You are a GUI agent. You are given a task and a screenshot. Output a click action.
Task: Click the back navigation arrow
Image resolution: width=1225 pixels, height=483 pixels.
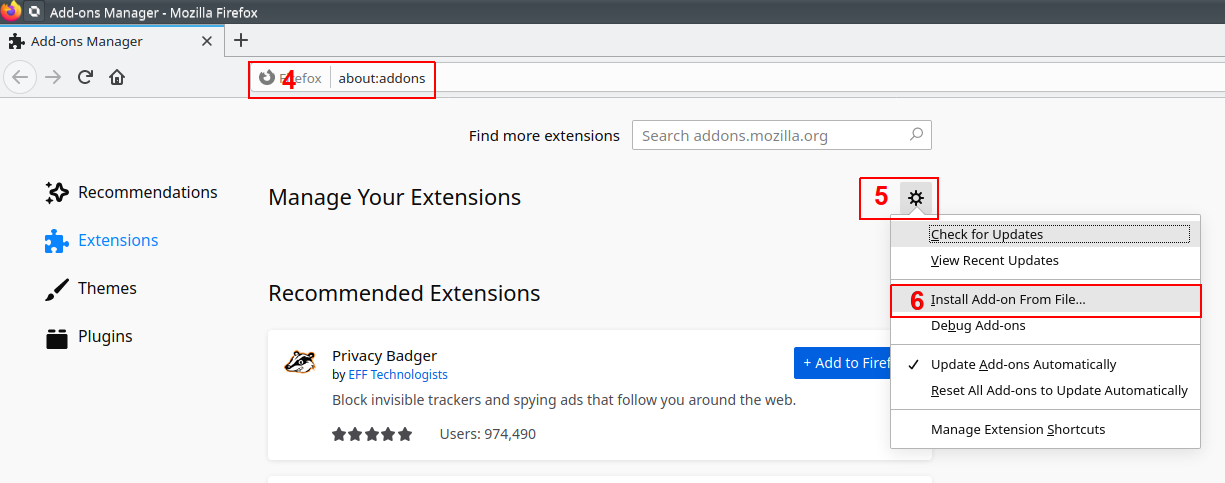pos(21,77)
